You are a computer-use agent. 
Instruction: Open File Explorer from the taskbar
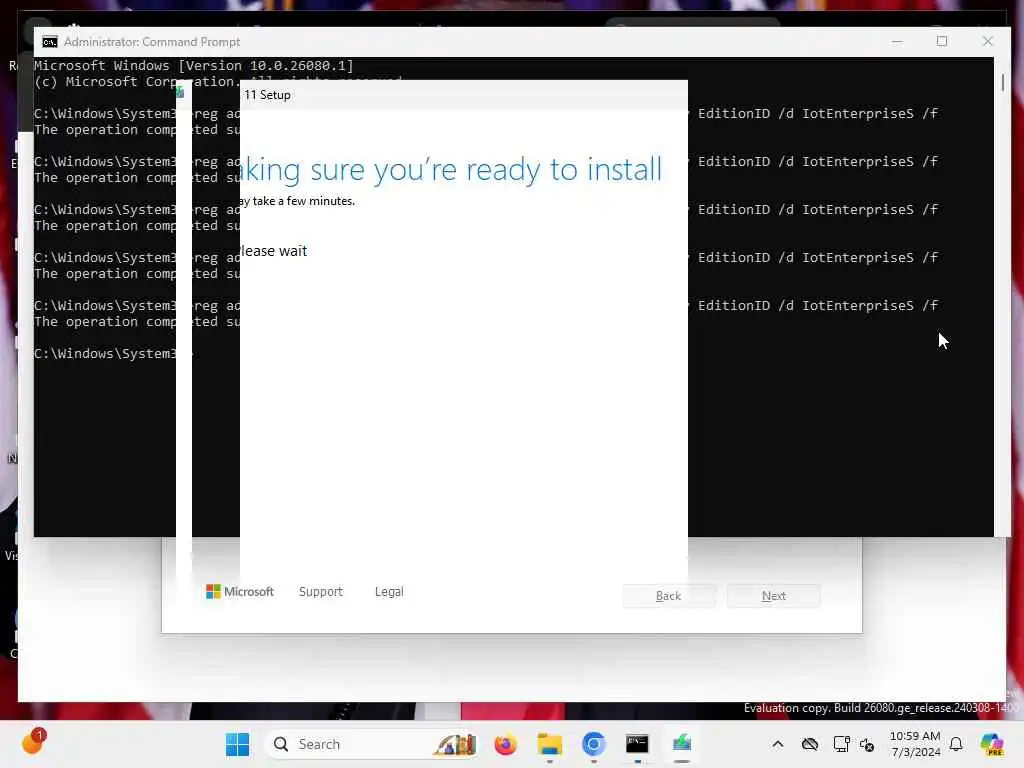[549, 744]
